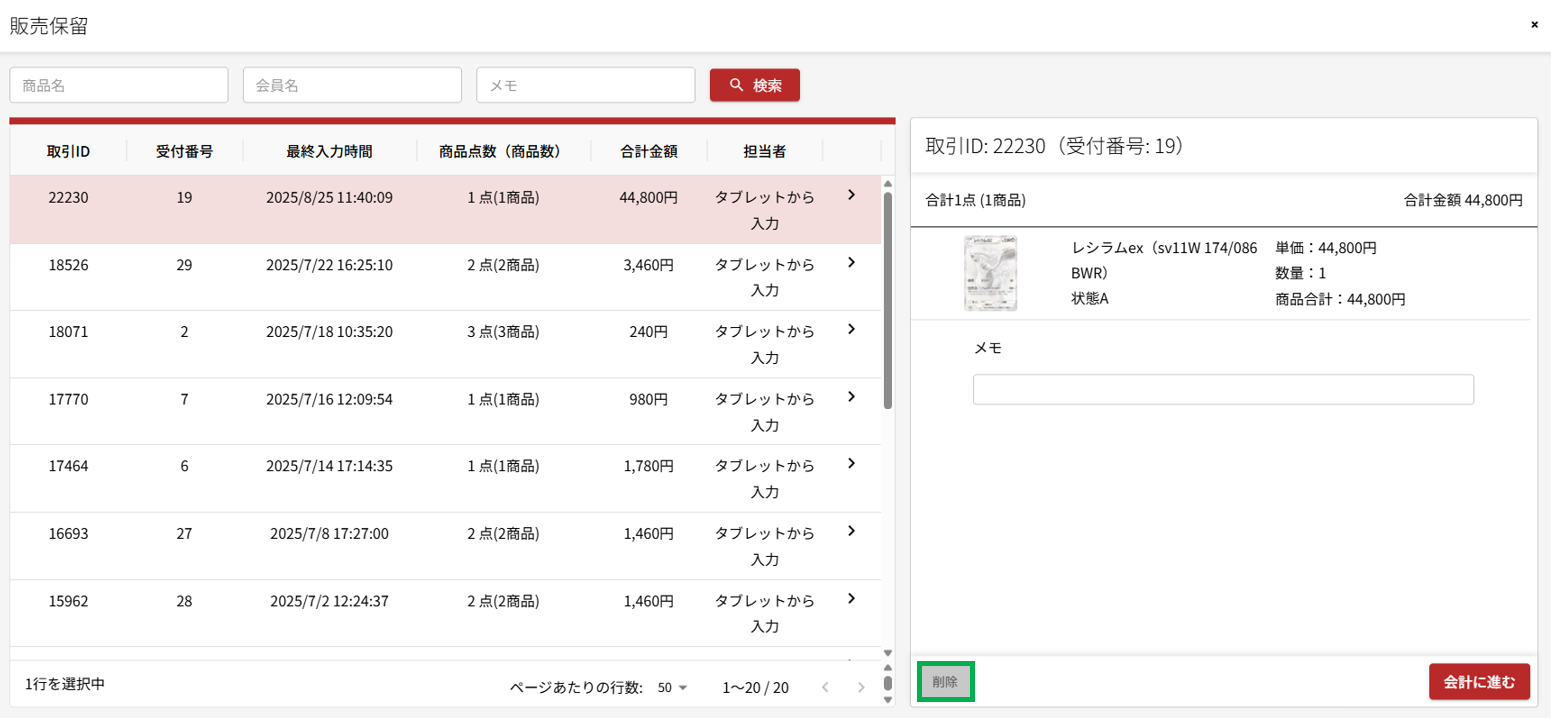Click the 商品名 search input field
This screenshot has height=718, width=1552.
[x=119, y=85]
